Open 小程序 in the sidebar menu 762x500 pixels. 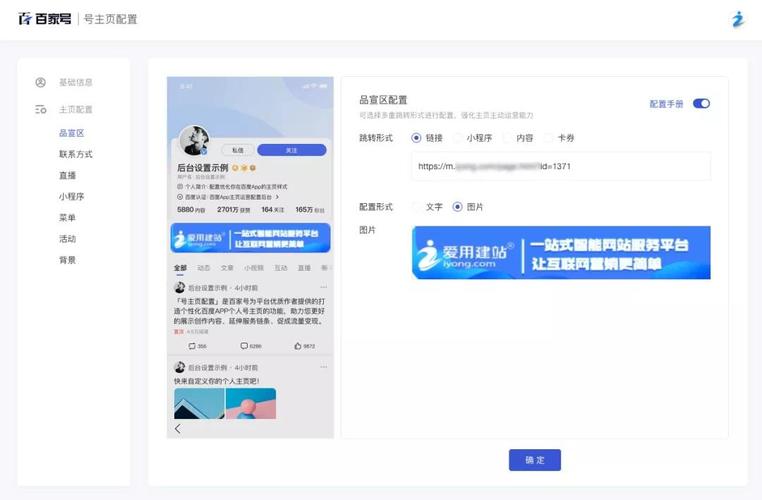click(x=71, y=197)
